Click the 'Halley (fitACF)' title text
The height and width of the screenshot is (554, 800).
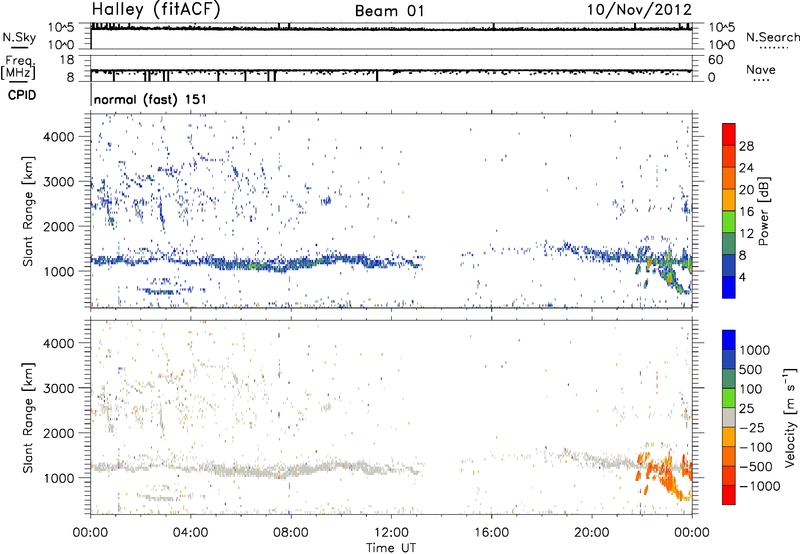[156, 10]
